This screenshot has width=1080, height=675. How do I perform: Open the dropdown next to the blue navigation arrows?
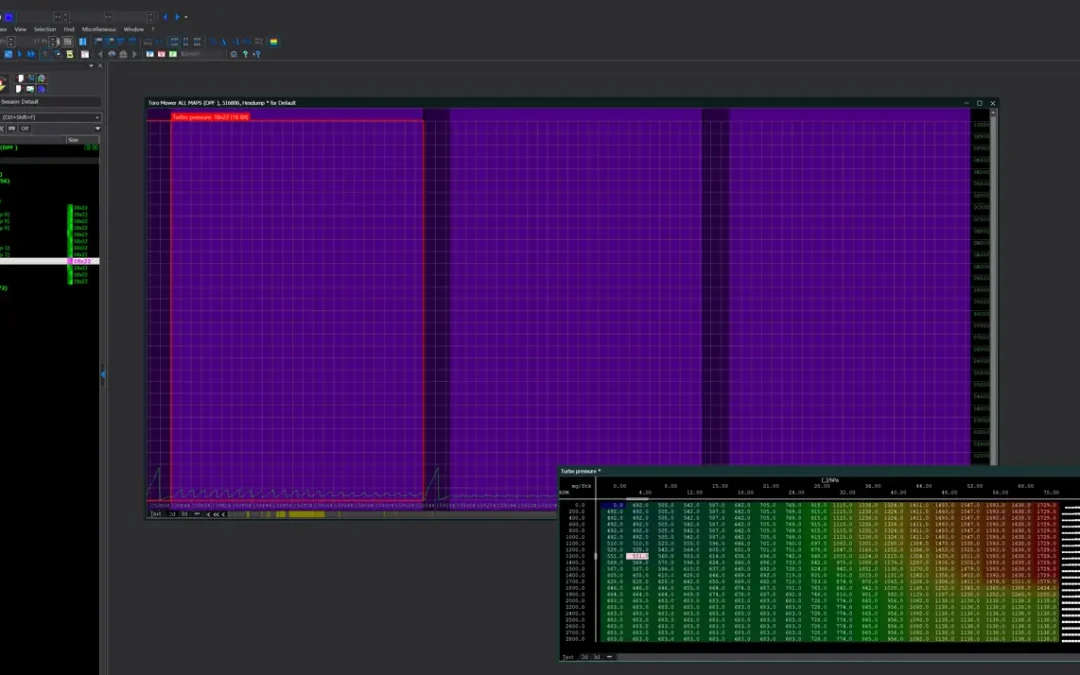(186, 17)
